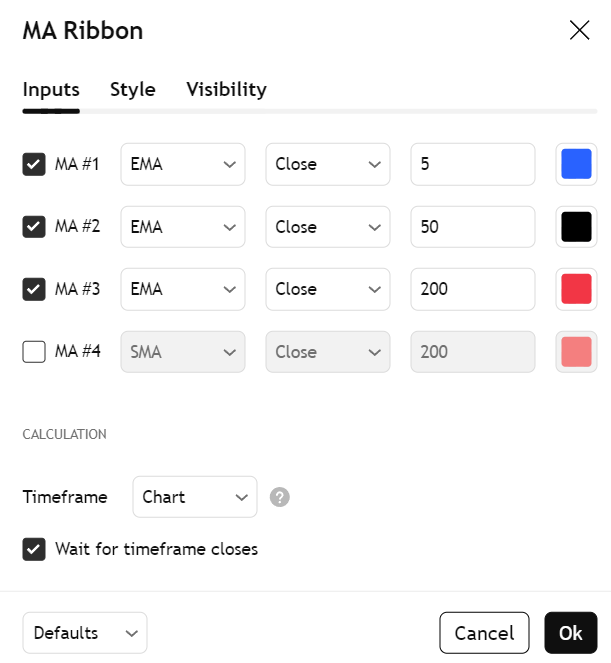Click the Cancel button
Image resolution: width=611 pixels, height=663 pixels.
[484, 633]
